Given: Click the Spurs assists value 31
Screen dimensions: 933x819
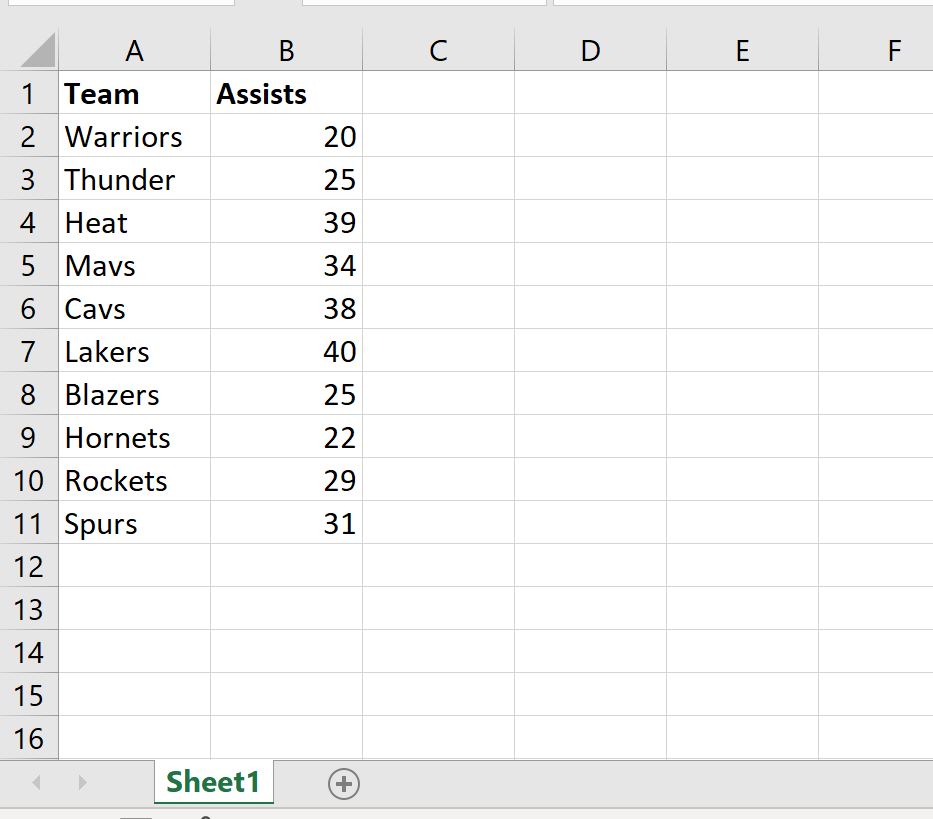Looking at the screenshot, I should pyautogui.click(x=286, y=524).
